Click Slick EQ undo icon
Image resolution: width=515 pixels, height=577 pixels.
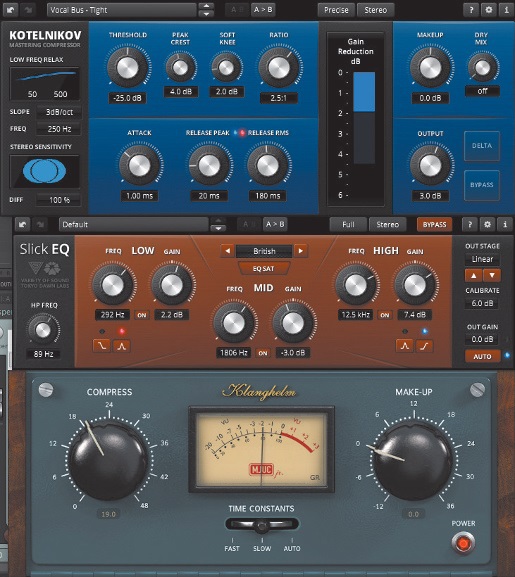pos(22,224)
